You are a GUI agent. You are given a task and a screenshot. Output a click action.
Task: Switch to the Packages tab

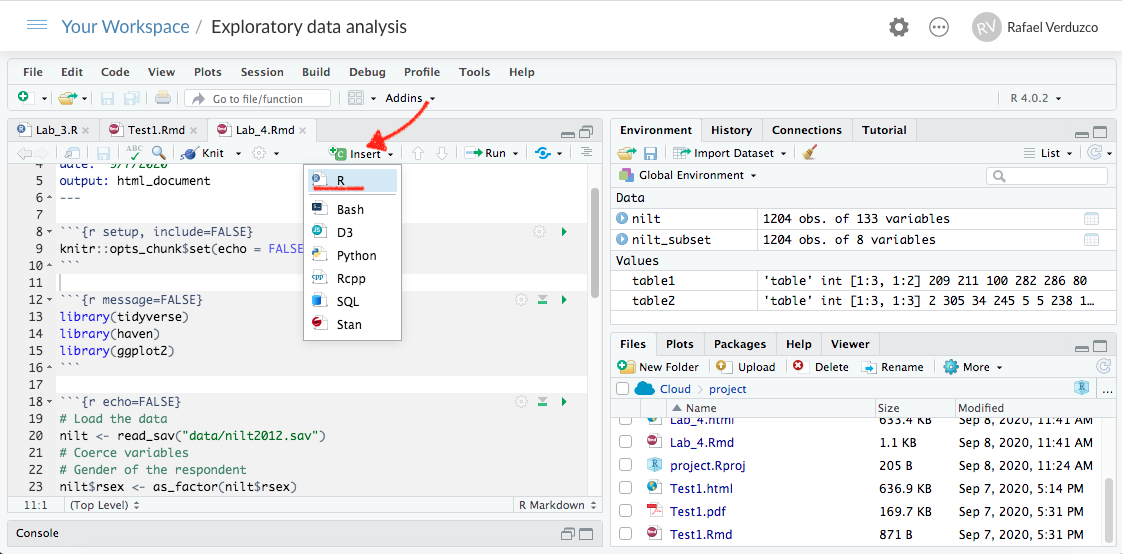740,344
